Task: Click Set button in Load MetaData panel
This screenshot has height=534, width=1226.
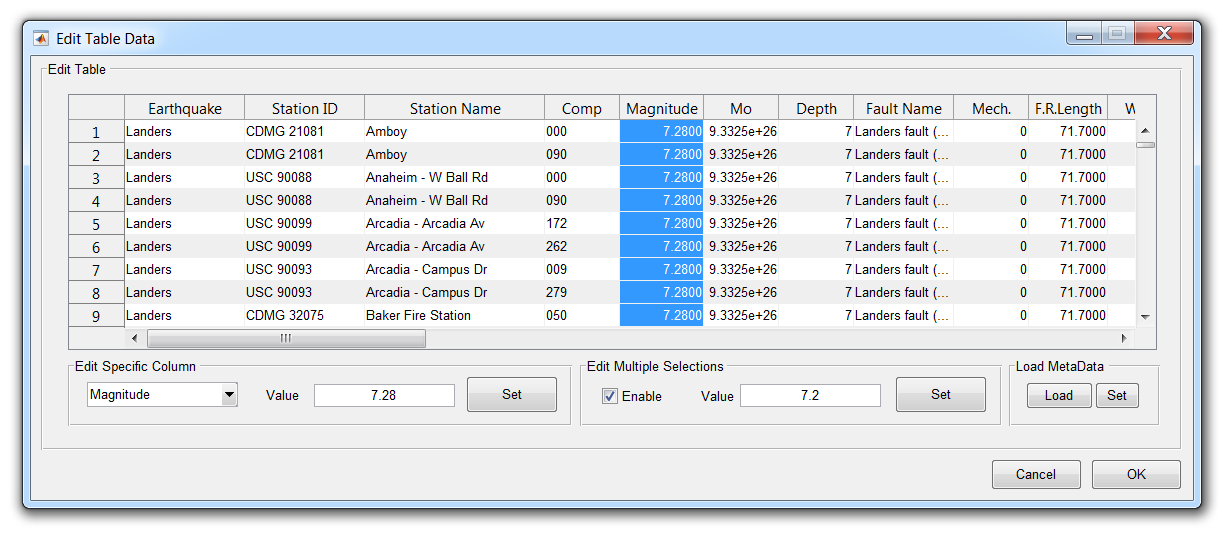Action: point(1117,395)
